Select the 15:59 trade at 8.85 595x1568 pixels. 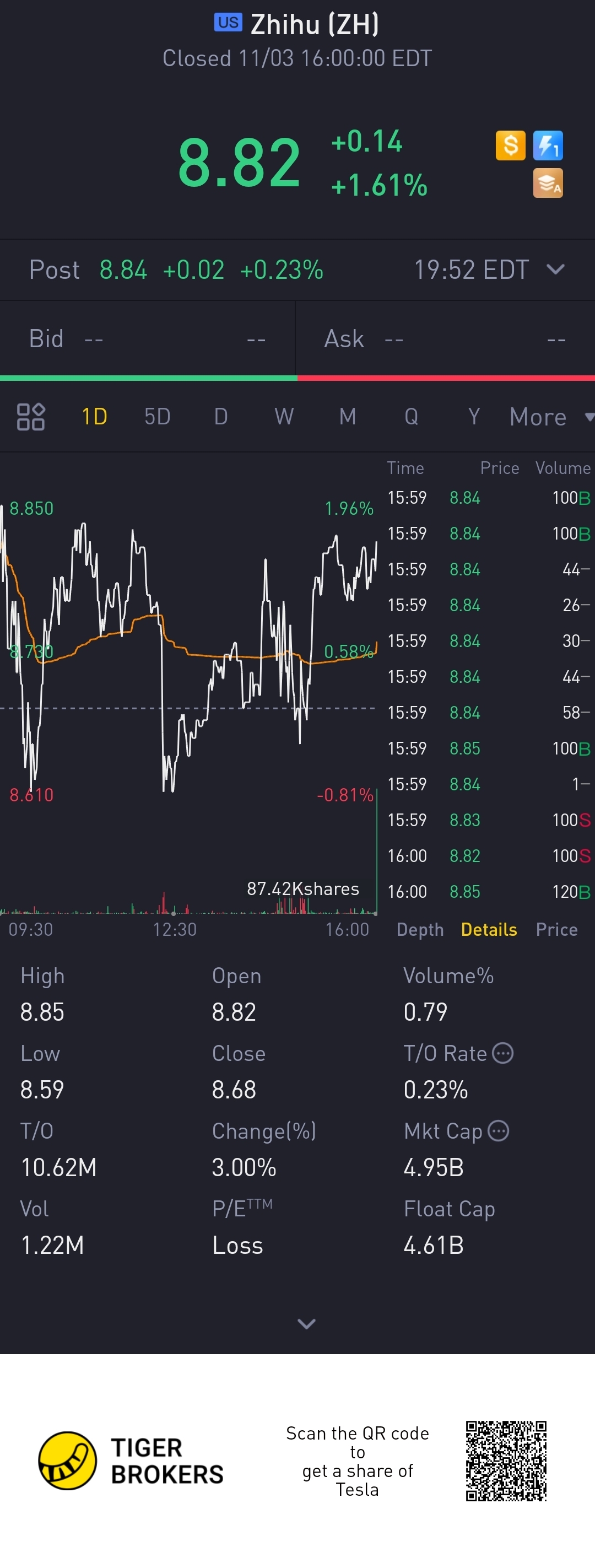[489, 748]
